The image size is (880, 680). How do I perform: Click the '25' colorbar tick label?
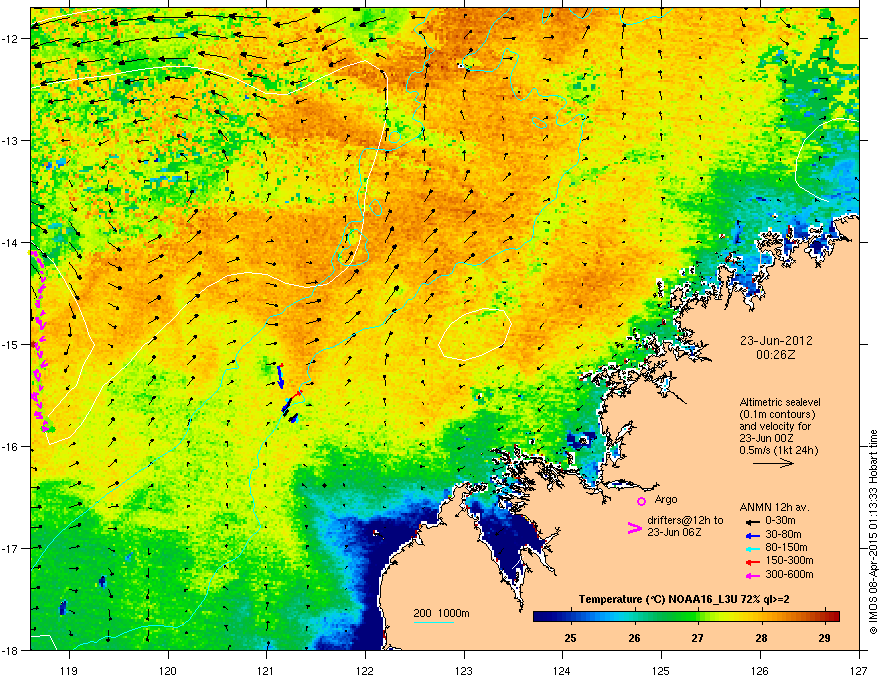point(570,638)
